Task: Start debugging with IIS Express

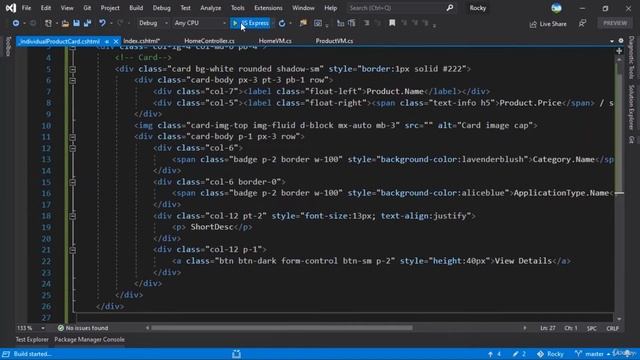Action: 251,23
